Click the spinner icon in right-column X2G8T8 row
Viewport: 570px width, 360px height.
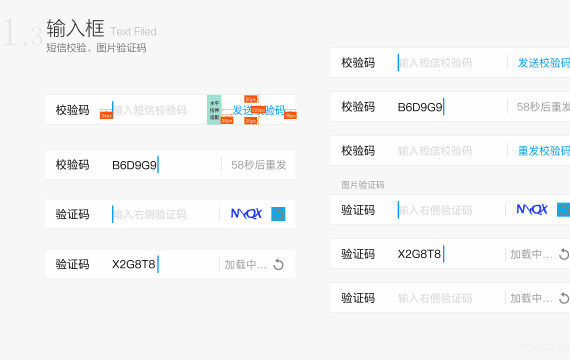[x=564, y=254]
